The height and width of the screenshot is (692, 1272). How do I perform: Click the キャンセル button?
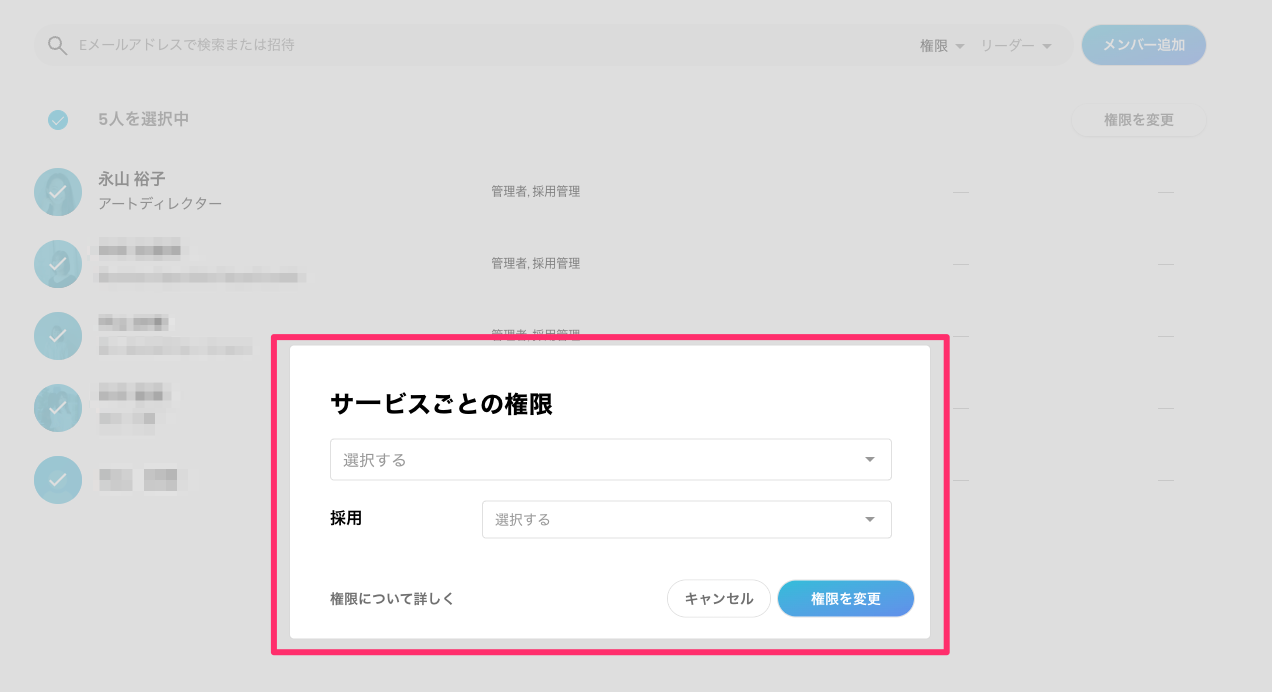719,599
